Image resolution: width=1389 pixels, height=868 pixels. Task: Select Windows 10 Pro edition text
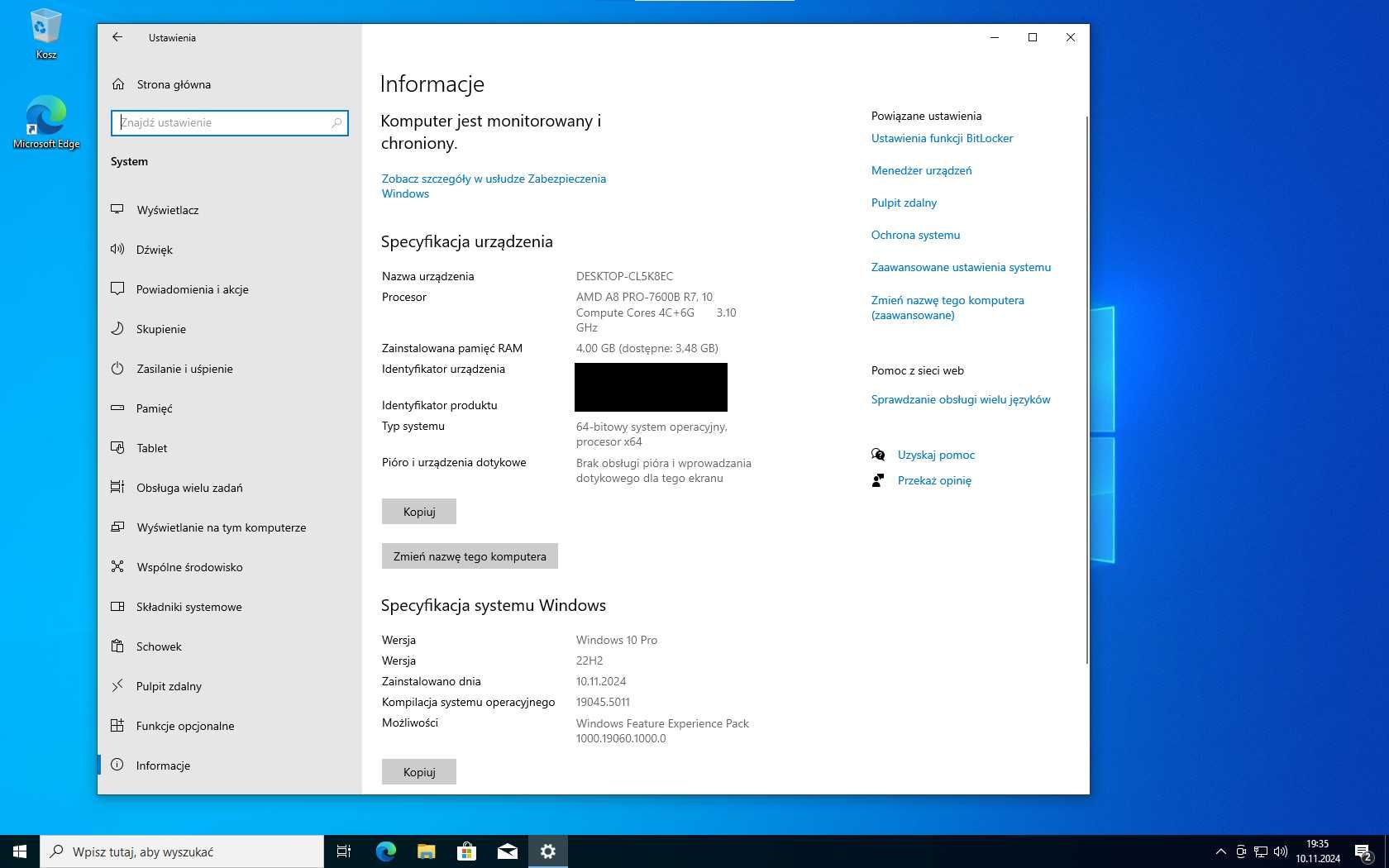(x=617, y=640)
